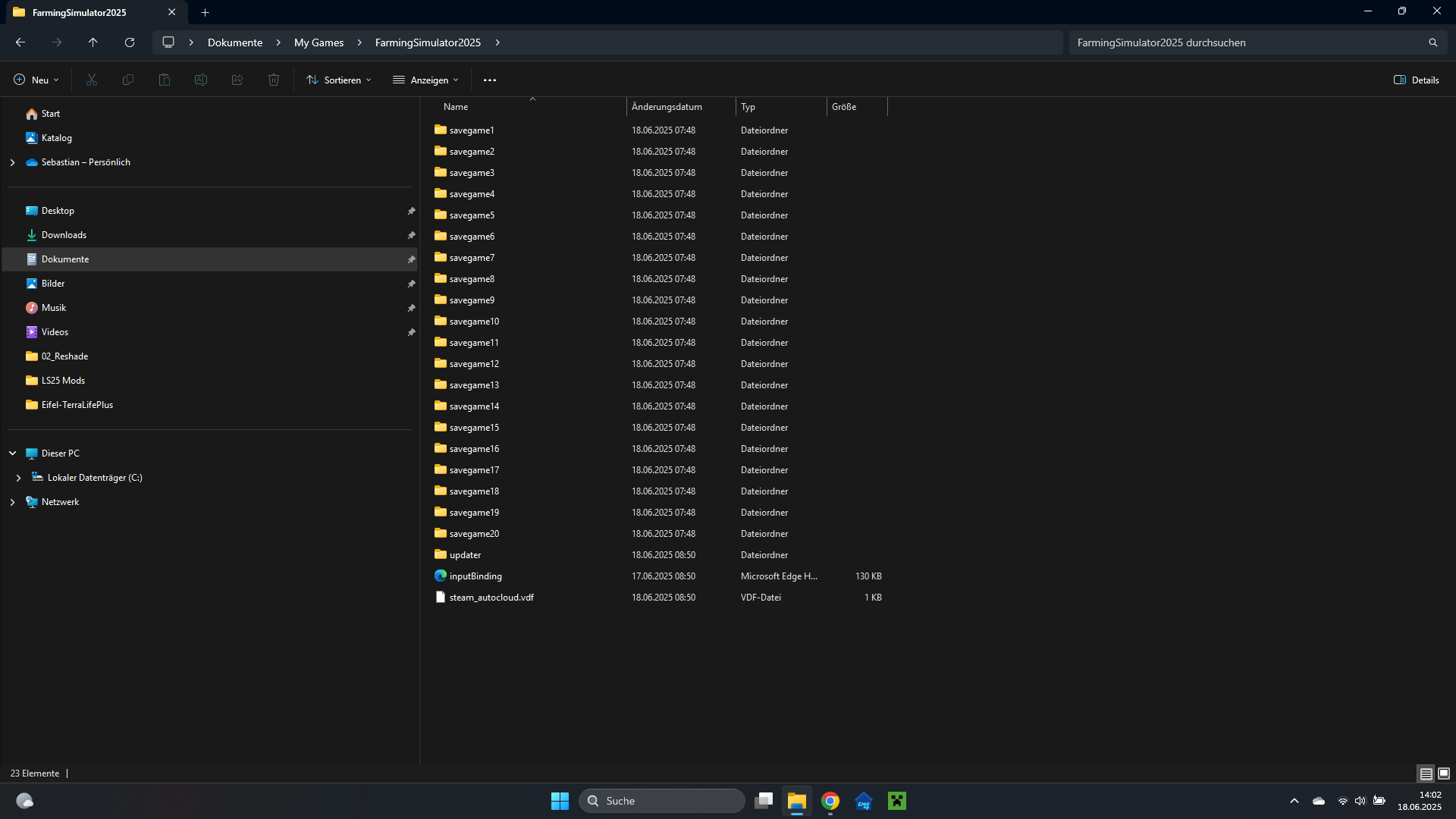
Task: Switch to details list view in status bar
Action: tap(1426, 773)
